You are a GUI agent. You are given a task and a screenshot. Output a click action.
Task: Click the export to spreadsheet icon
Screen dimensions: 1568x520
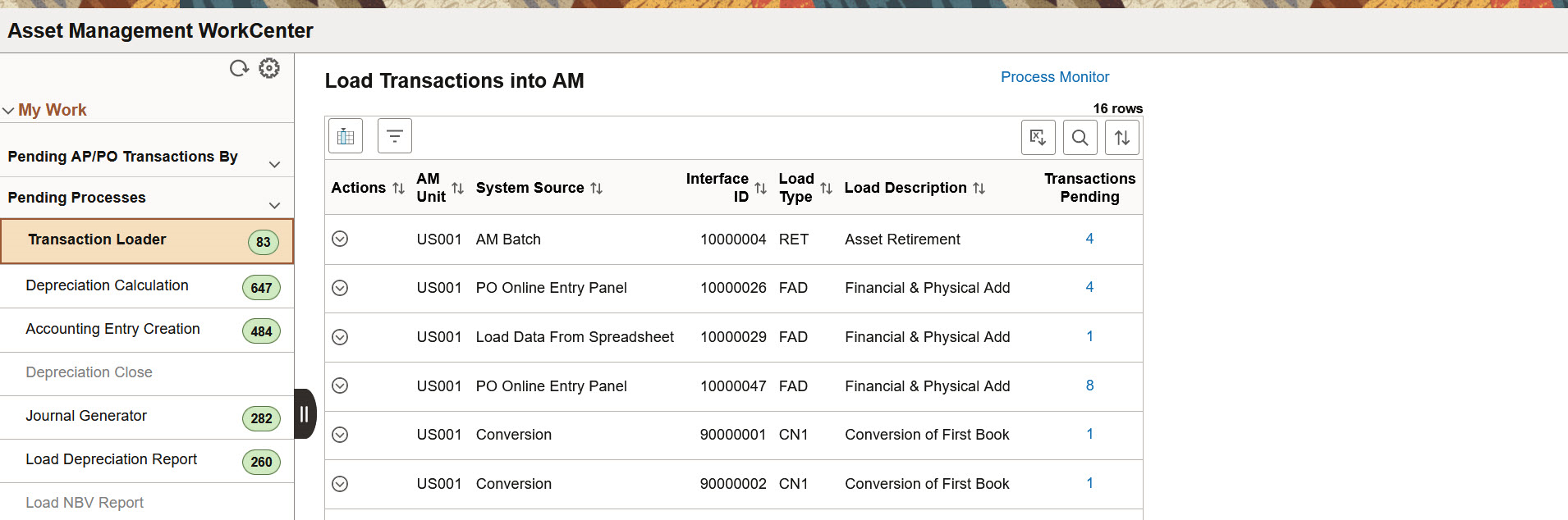coord(1038,138)
